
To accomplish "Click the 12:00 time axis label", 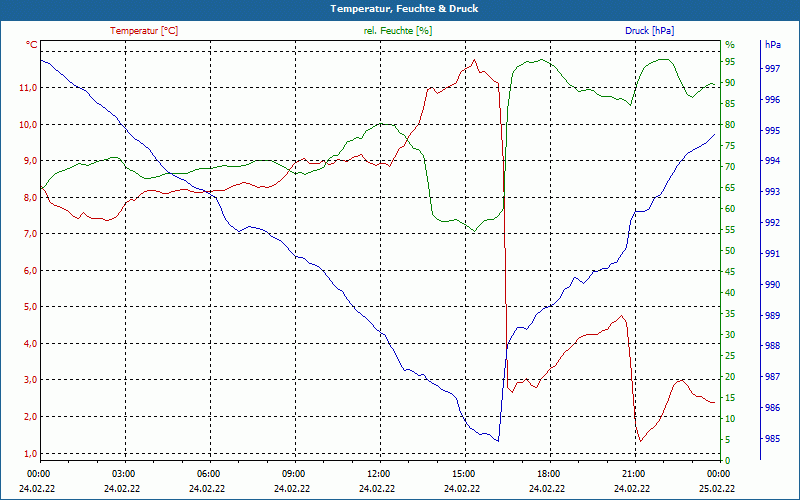I will (378, 474).
